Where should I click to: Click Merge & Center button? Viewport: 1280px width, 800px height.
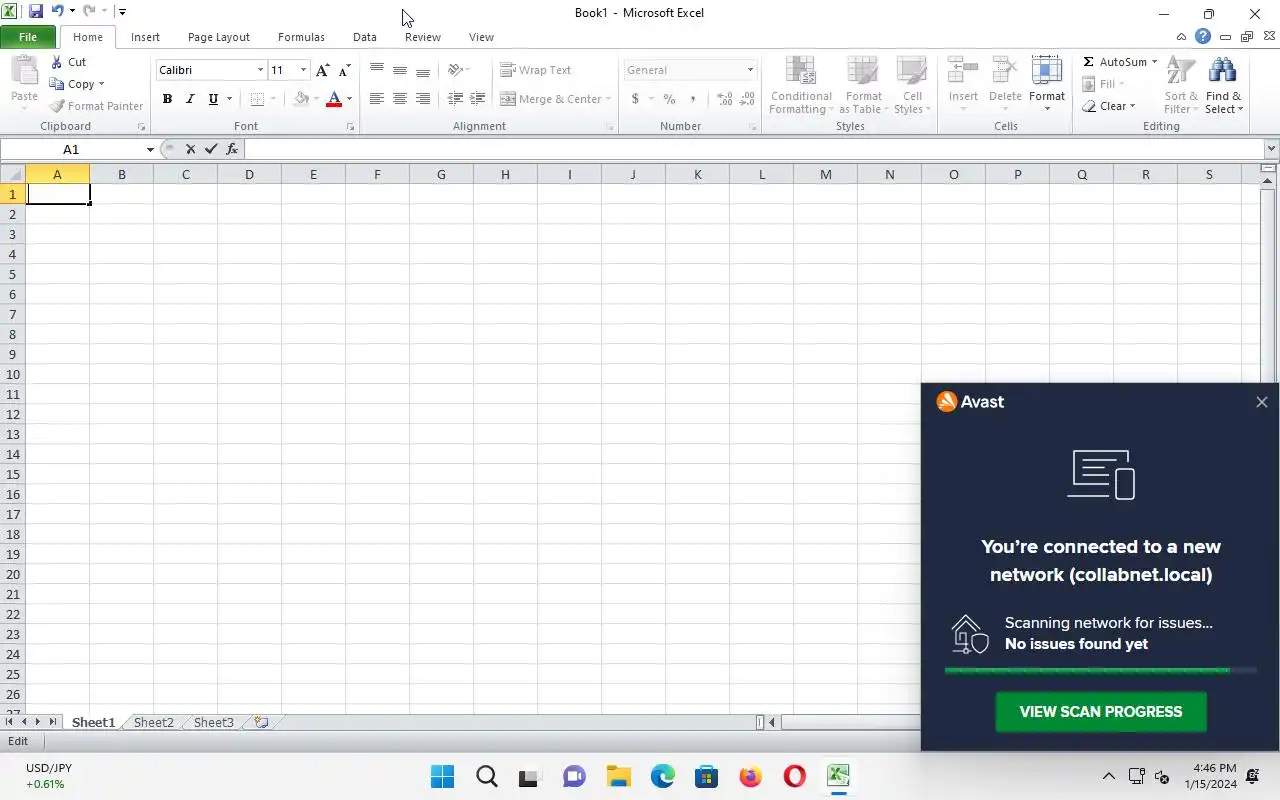tap(550, 99)
